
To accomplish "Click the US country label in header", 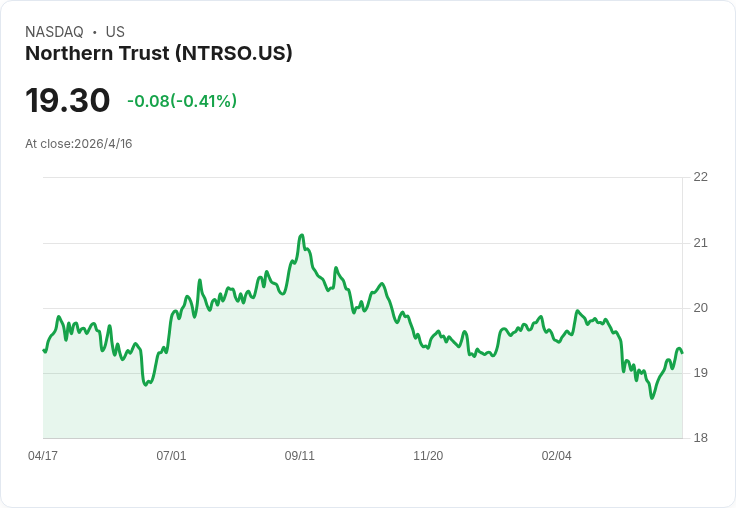I will [x=115, y=32].
